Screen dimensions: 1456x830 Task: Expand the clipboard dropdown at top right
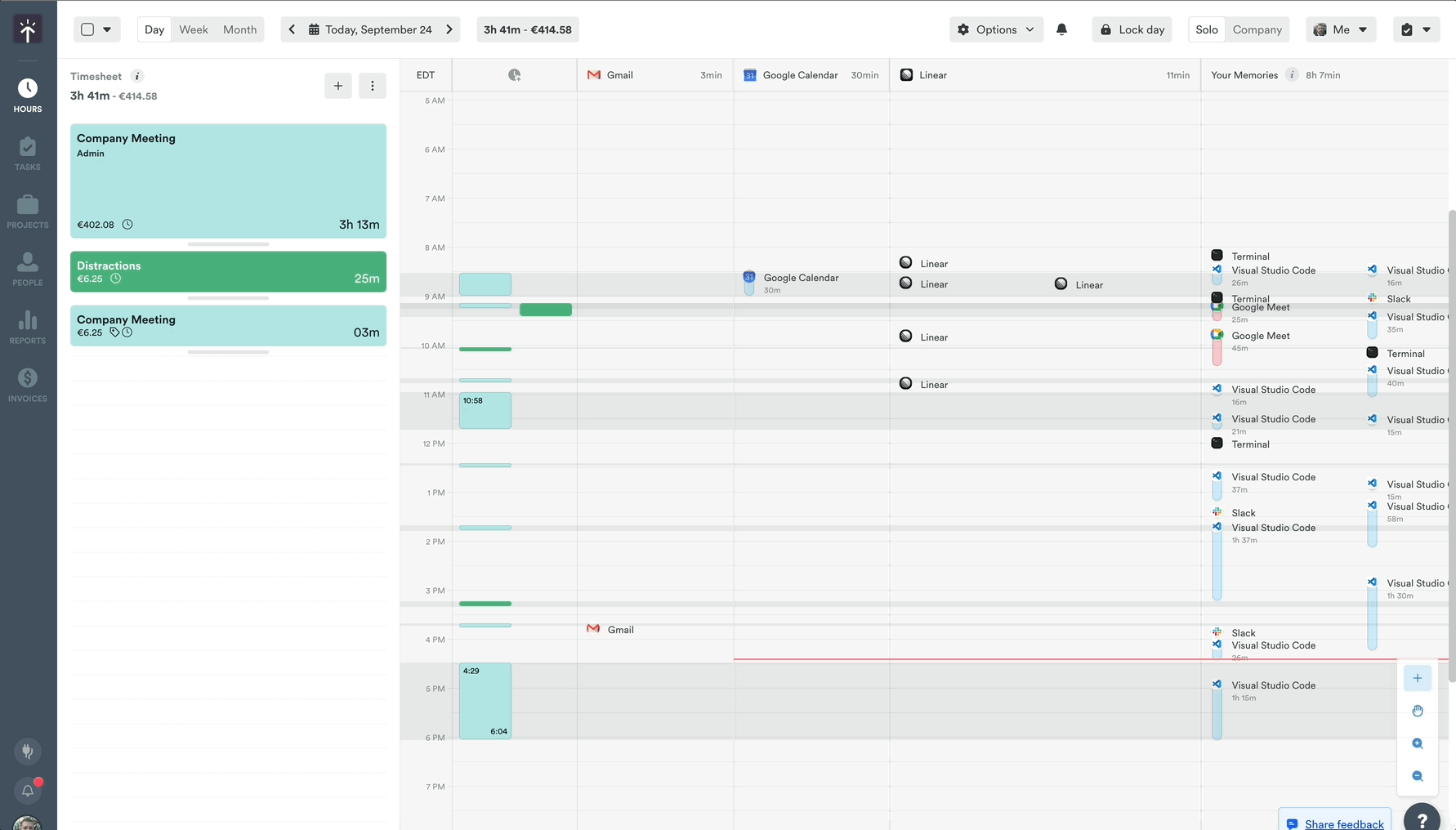point(1417,29)
